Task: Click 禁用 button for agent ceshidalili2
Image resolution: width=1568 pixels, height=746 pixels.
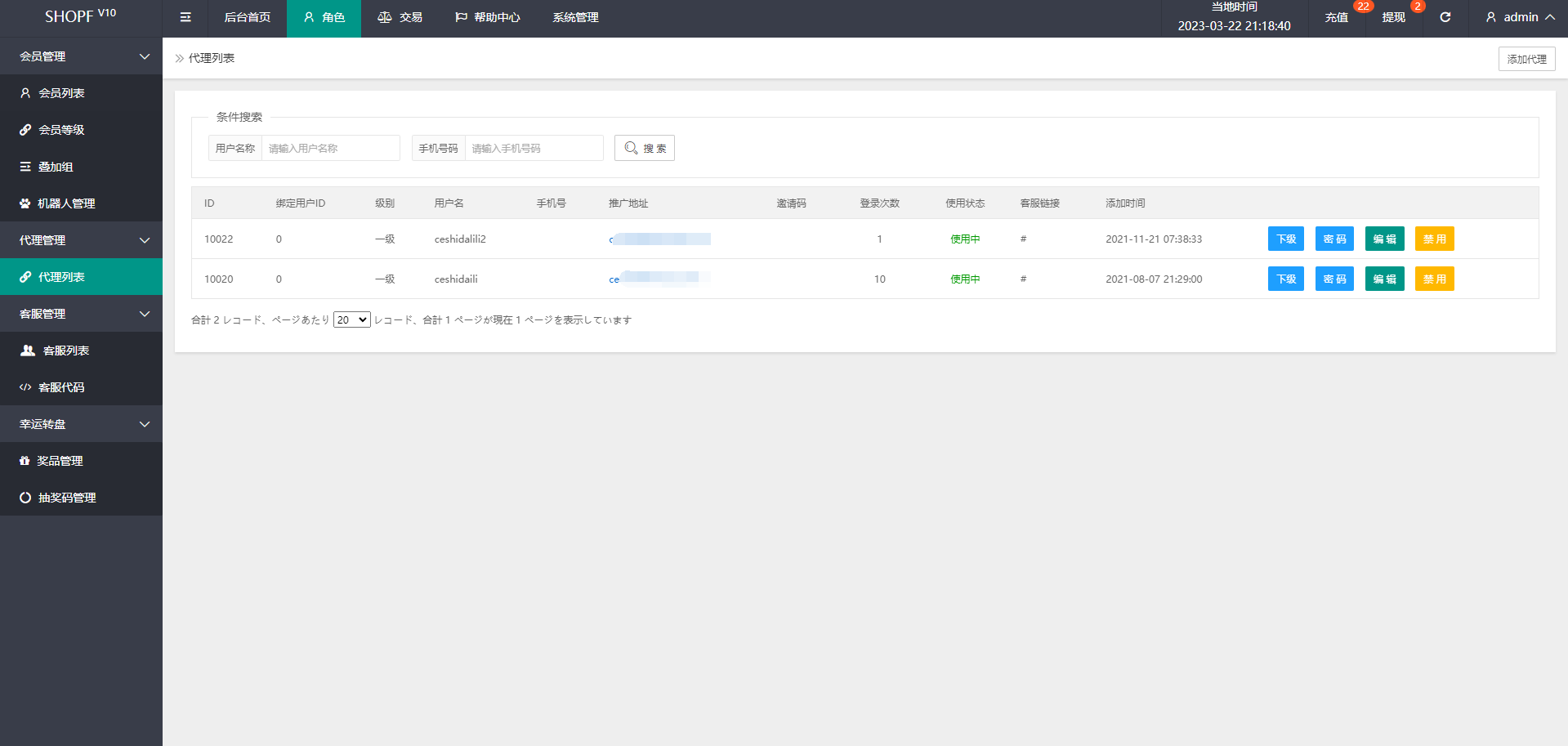Action: pyautogui.click(x=1434, y=239)
